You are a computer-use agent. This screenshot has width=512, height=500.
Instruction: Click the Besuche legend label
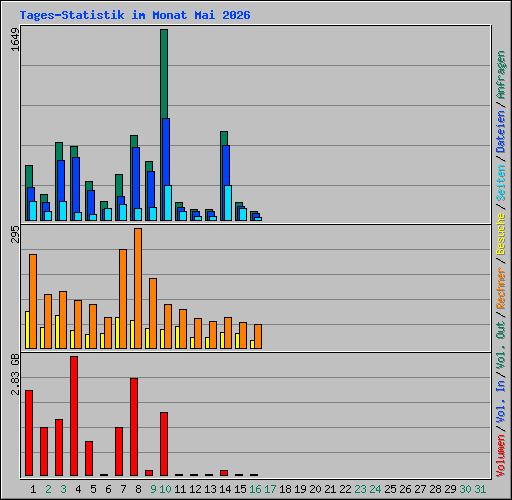pos(501,234)
